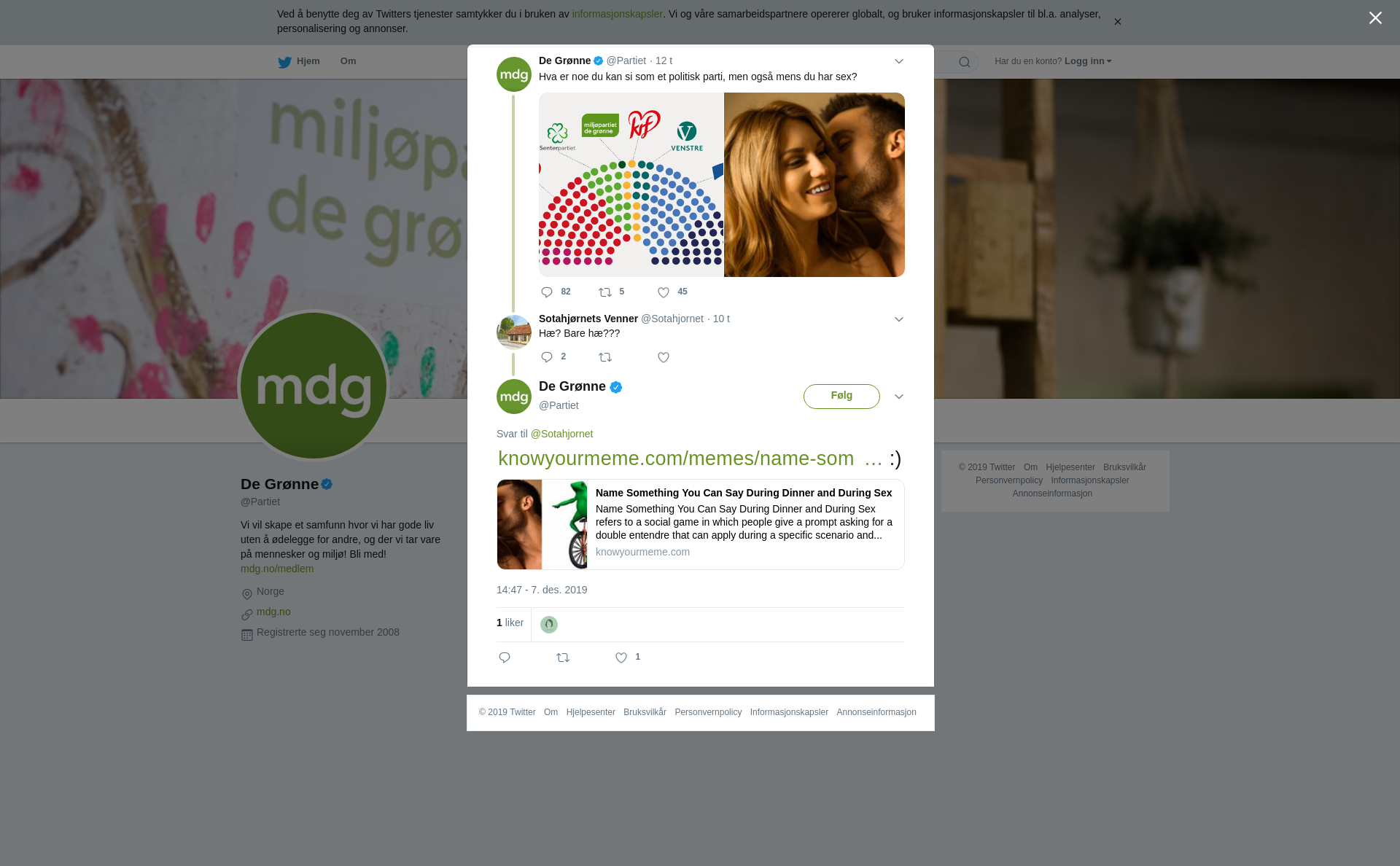Open more options chevron beside Følg button
The height and width of the screenshot is (866, 1400).
(899, 397)
